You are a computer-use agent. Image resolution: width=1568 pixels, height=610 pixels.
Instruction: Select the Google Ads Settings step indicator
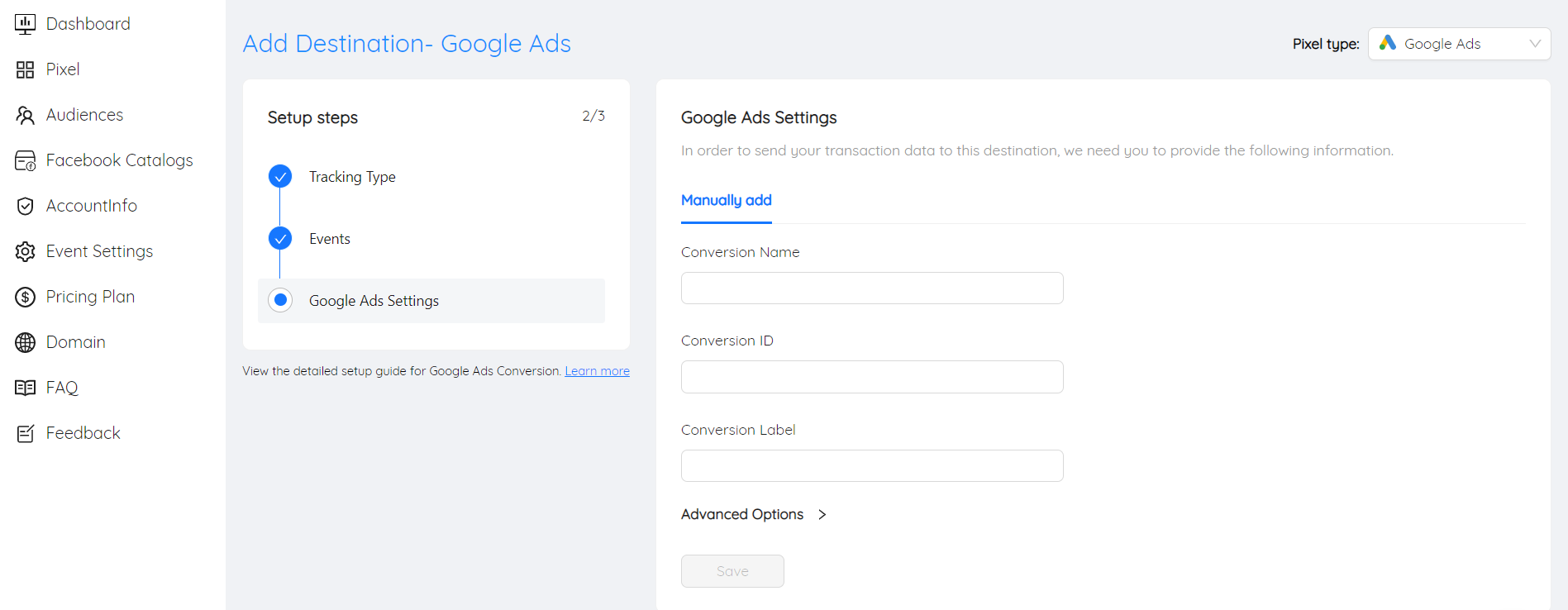click(280, 300)
